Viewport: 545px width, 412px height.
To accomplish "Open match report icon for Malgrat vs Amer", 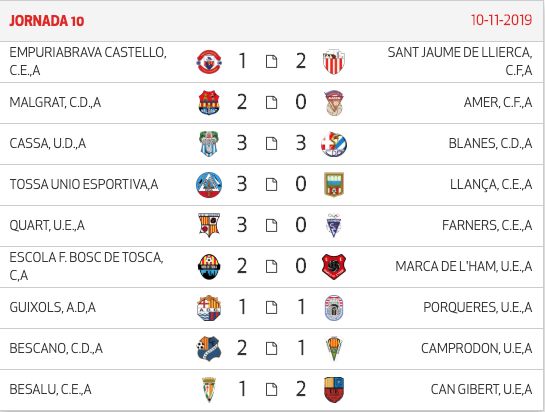I will [x=271, y=103].
